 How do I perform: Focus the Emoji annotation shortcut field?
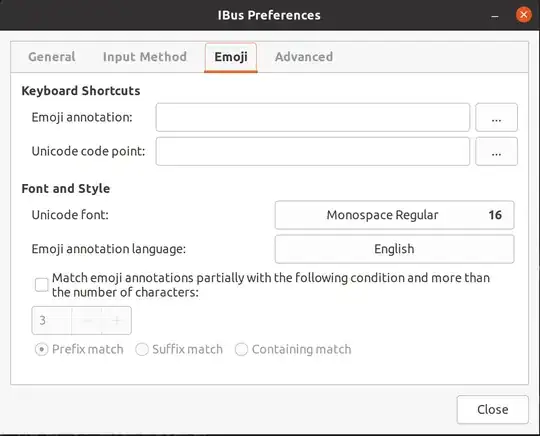(x=313, y=117)
